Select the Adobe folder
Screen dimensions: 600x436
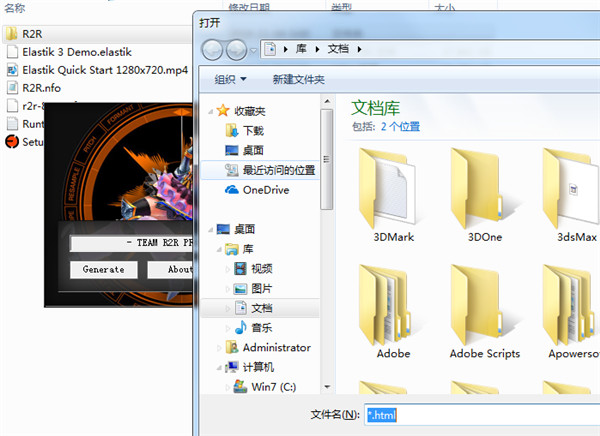point(393,312)
